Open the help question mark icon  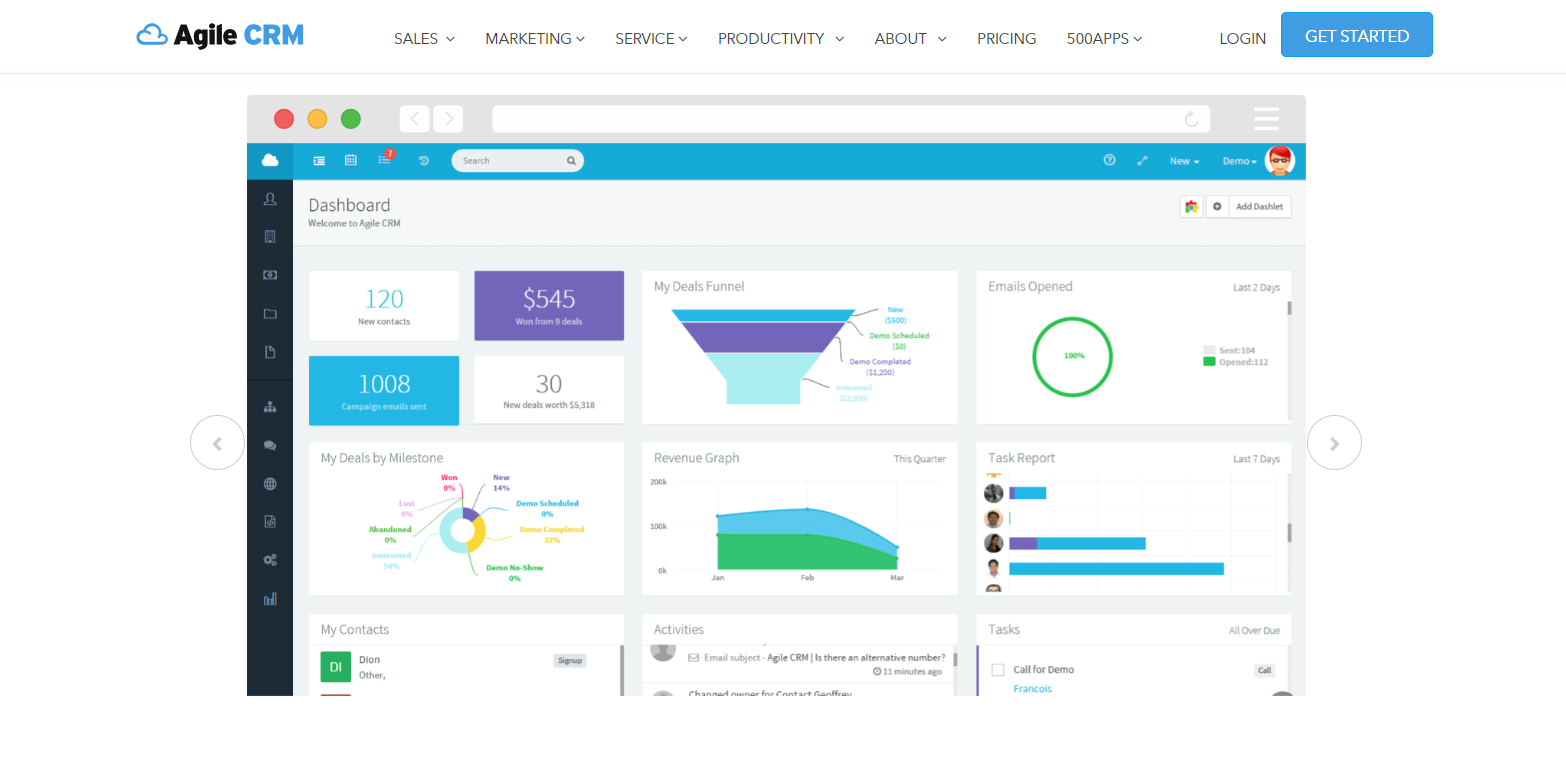pyautogui.click(x=1109, y=160)
